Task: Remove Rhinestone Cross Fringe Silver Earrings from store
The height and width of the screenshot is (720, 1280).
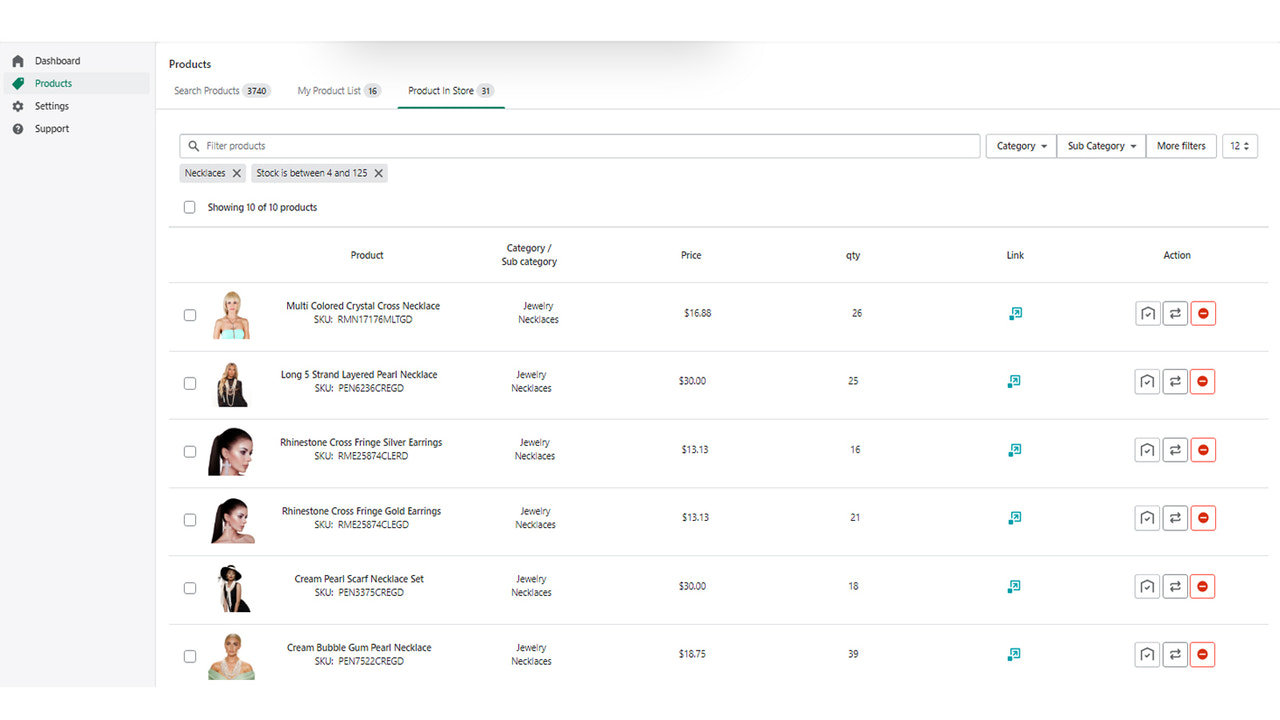Action: pyautogui.click(x=1203, y=449)
